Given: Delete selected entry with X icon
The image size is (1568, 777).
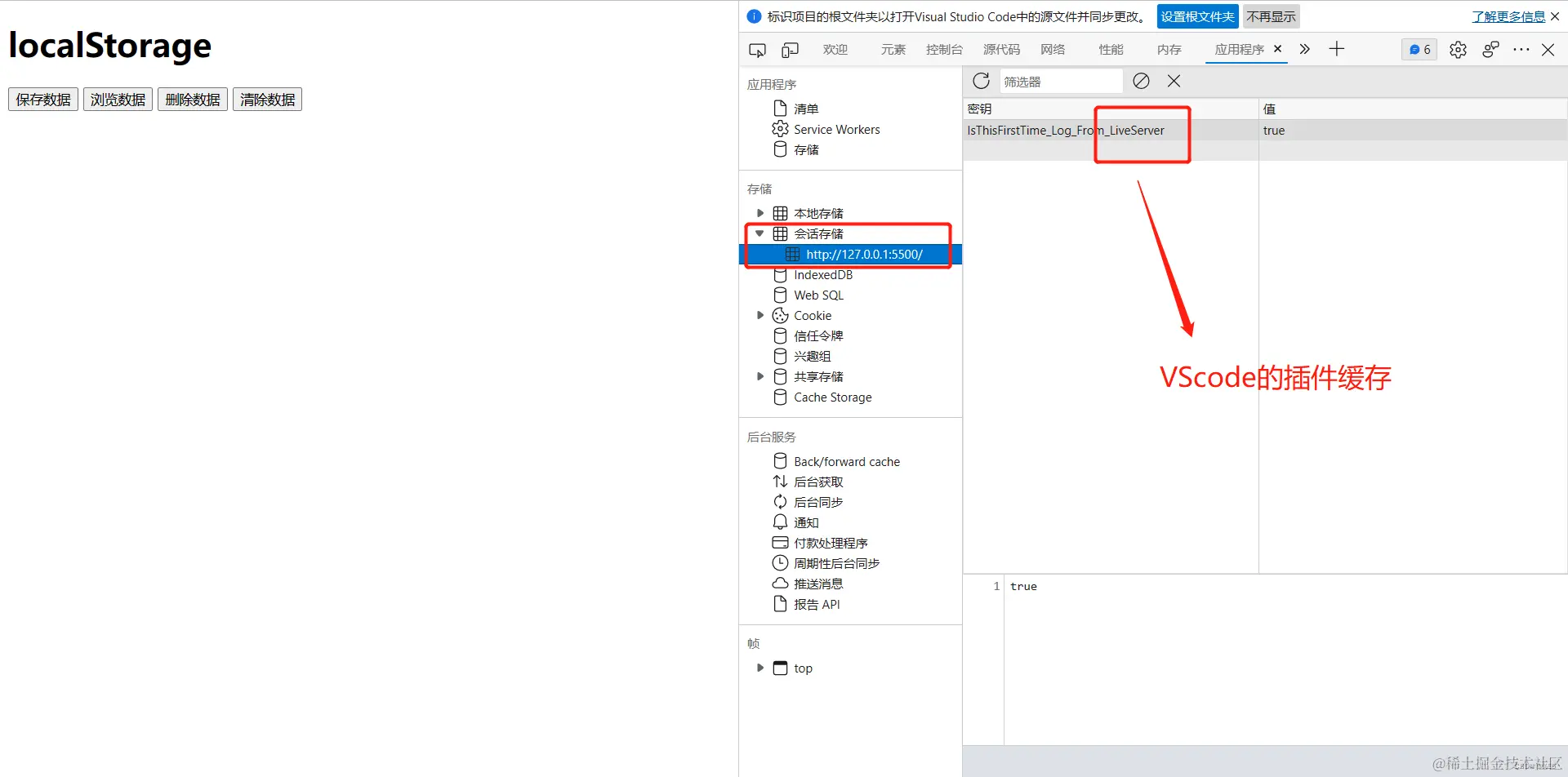Looking at the screenshot, I should coord(1174,81).
